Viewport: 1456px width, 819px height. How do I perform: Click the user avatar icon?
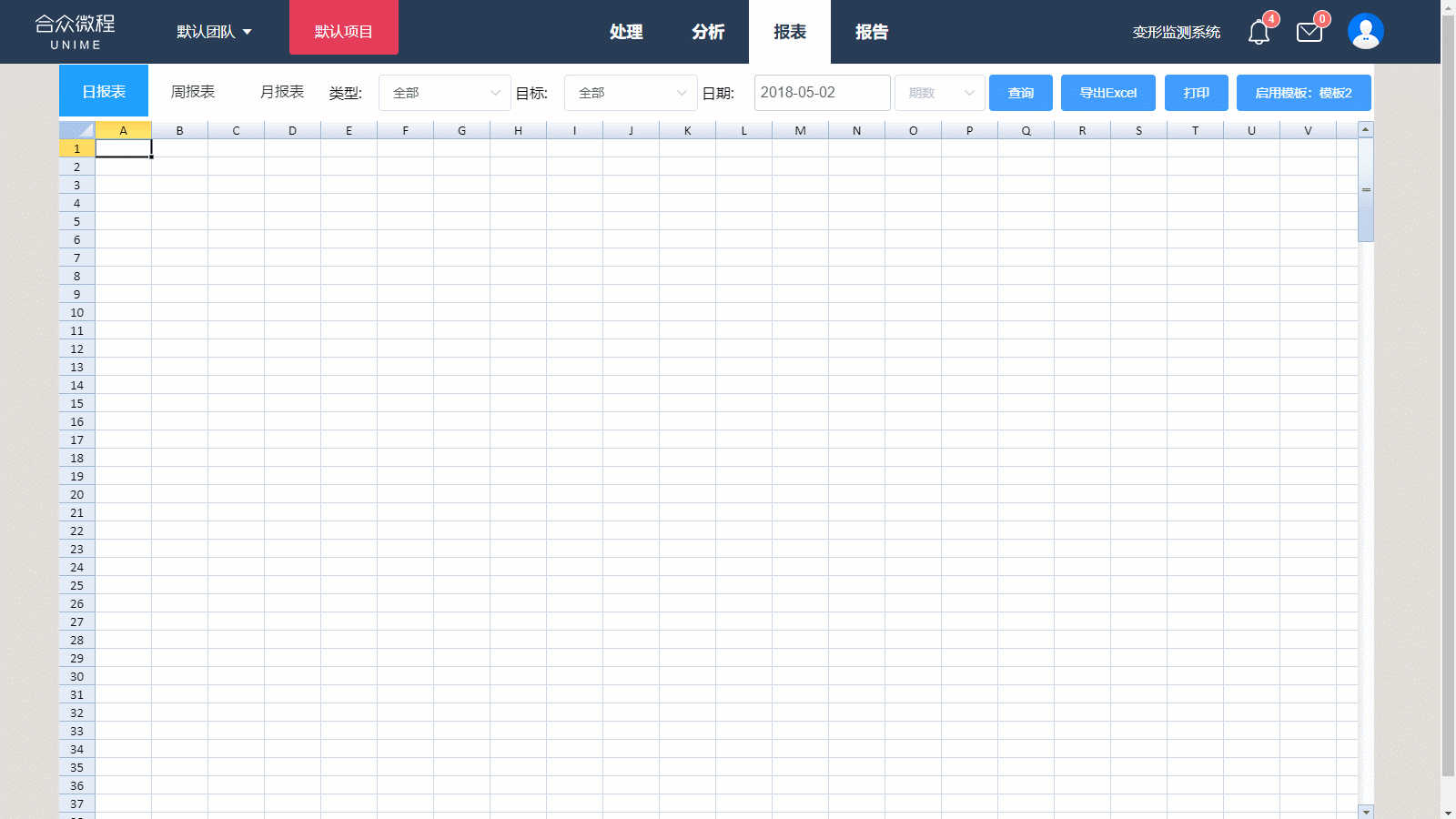1365,32
